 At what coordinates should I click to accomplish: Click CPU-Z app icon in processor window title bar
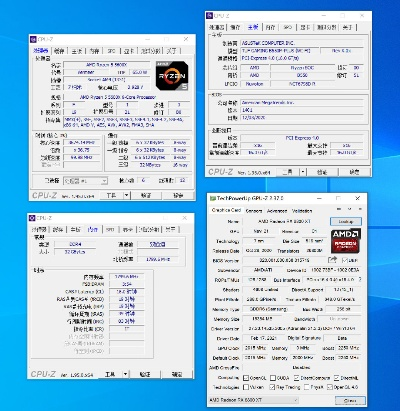[x=33, y=39]
